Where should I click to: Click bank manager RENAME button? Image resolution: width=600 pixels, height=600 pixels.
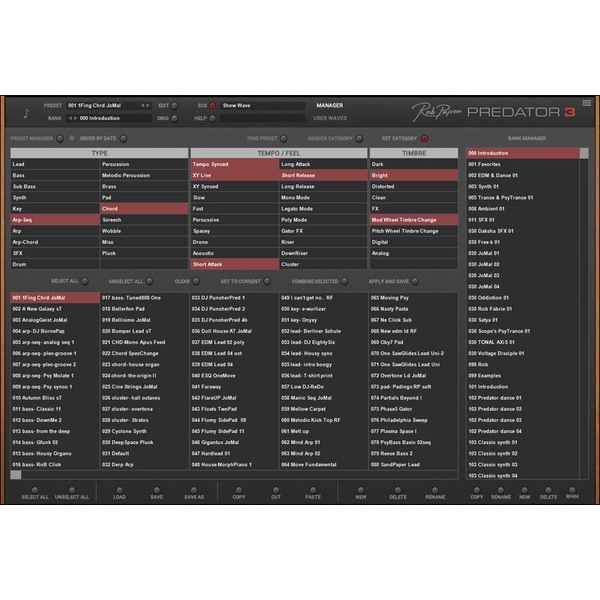501,490
